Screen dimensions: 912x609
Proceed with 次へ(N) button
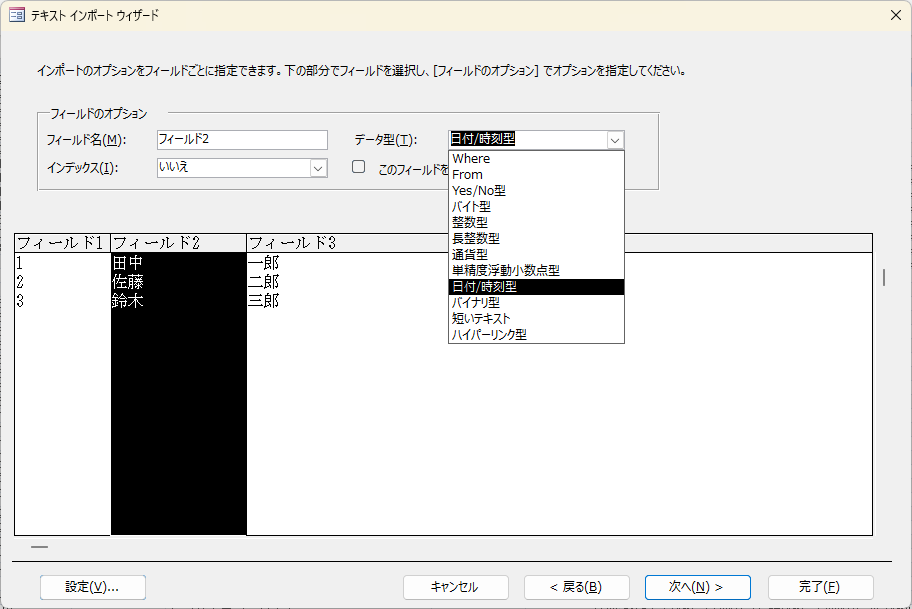click(697, 587)
